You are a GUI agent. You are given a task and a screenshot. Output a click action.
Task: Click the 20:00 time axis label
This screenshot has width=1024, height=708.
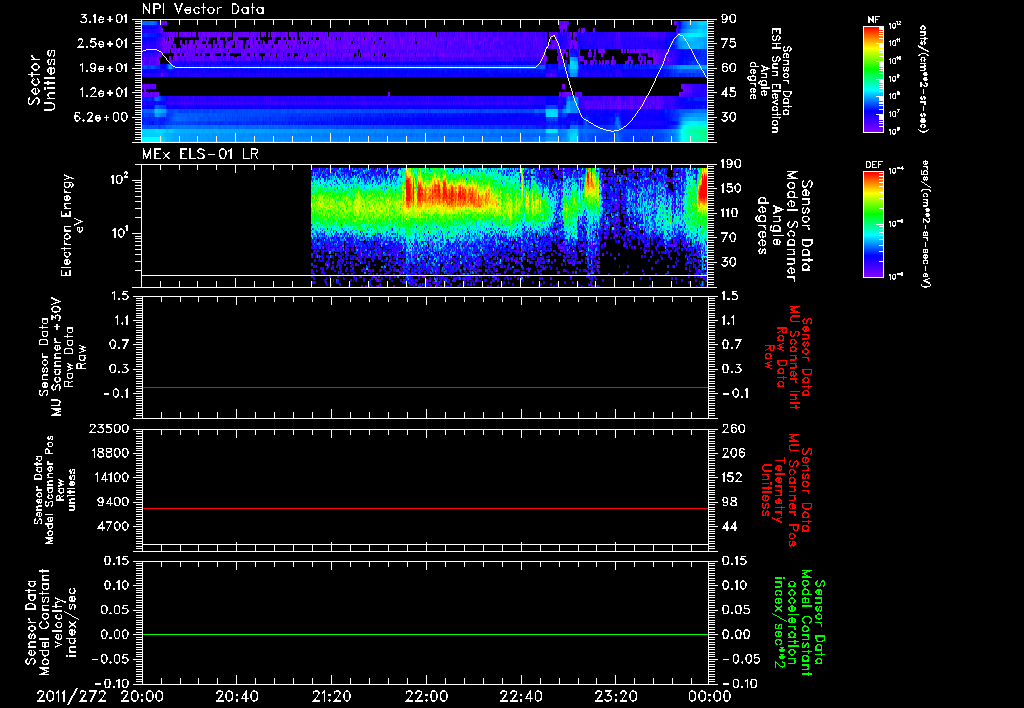coord(142,696)
